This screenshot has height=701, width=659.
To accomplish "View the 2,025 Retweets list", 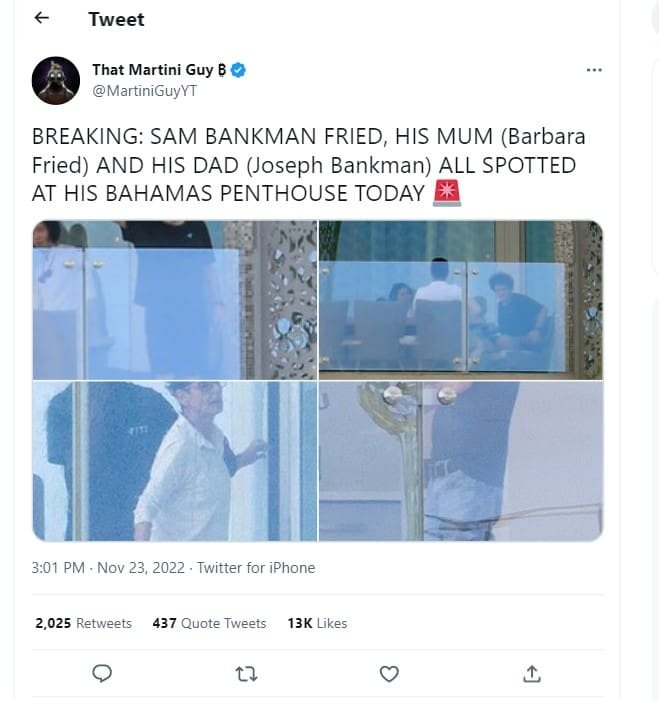I will point(83,623).
